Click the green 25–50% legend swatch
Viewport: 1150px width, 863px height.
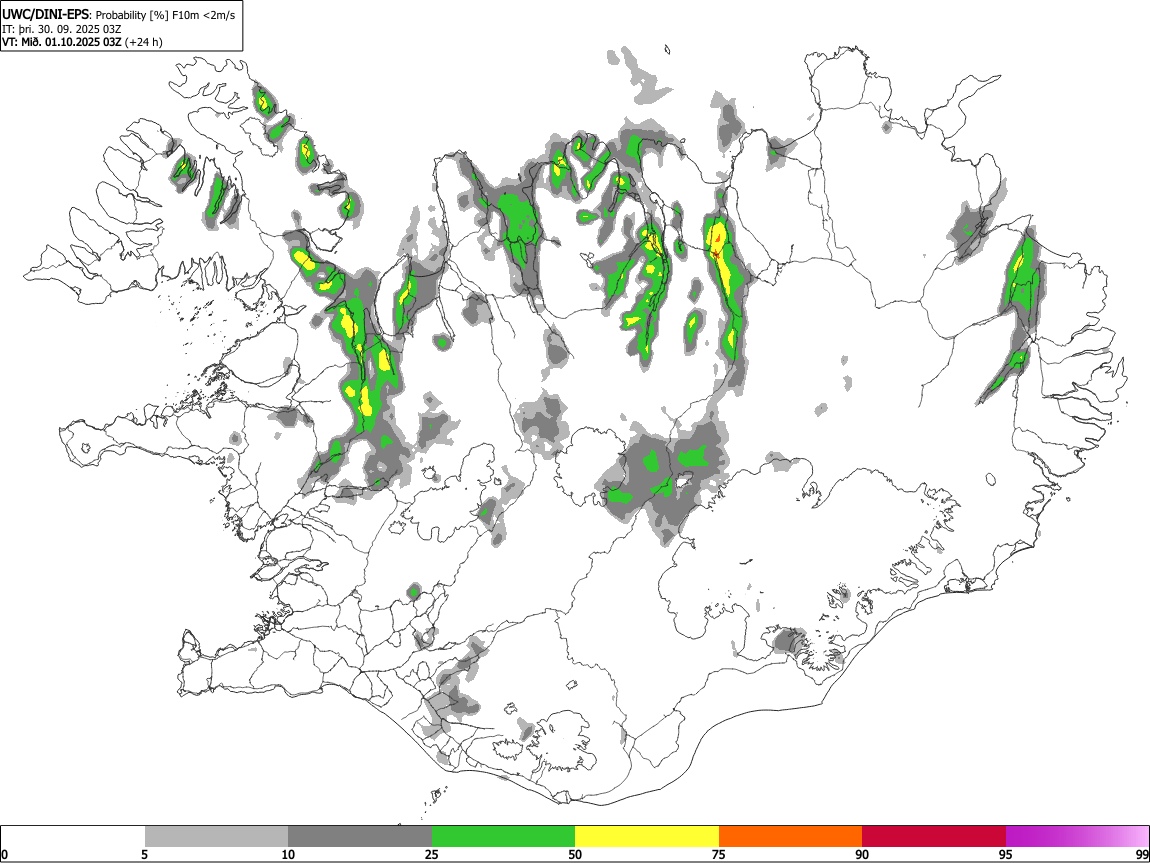coord(503,837)
